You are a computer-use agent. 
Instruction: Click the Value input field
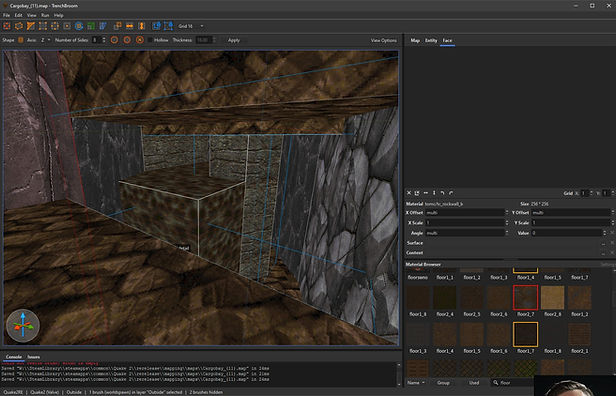point(567,233)
